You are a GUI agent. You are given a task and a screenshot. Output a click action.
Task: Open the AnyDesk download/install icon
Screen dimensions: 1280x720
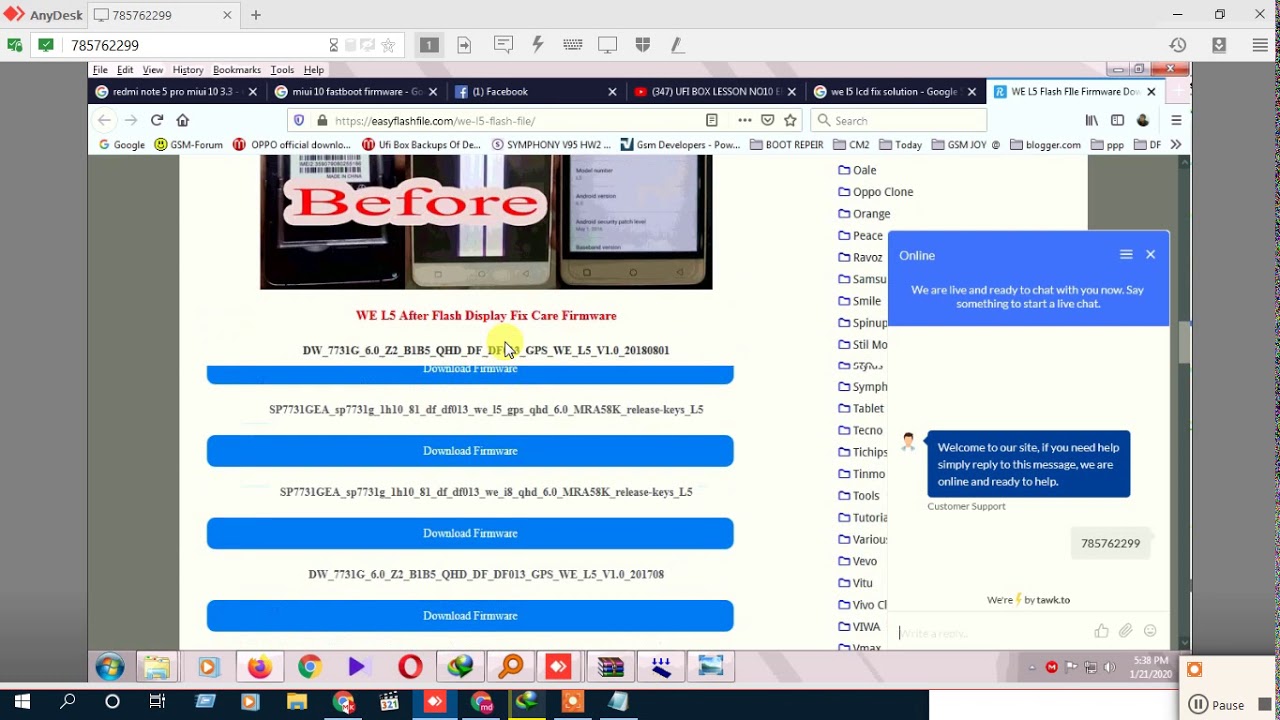(x=1219, y=45)
